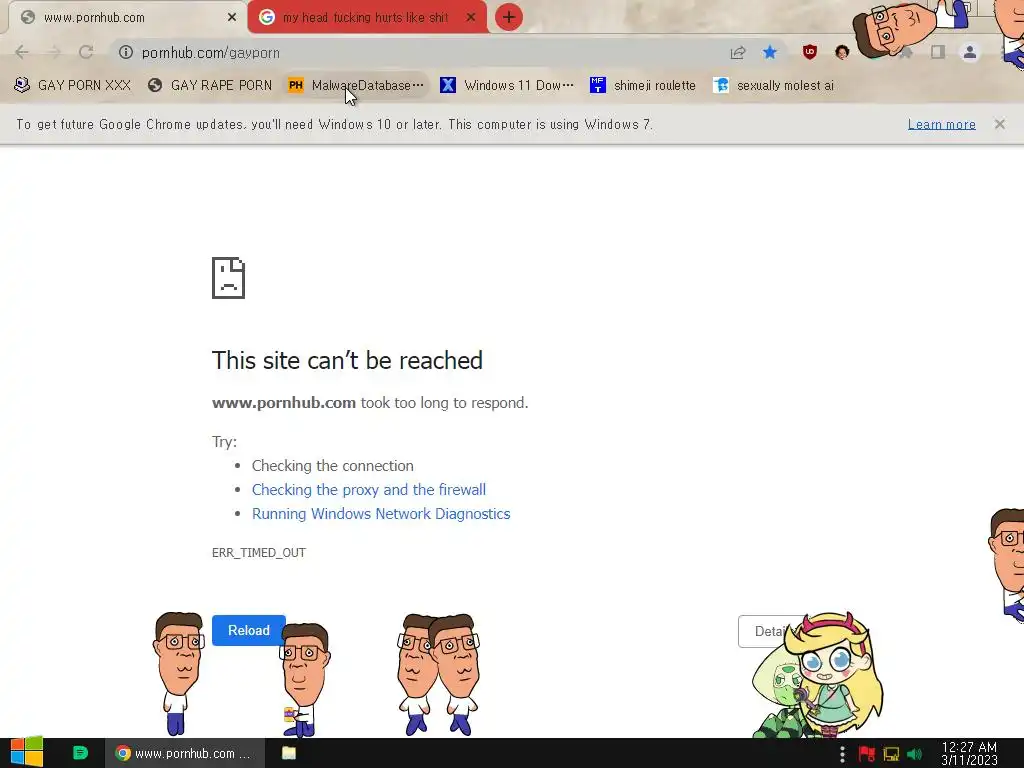Open the shimeji roulette bookmark
1024x768 pixels.
(x=643, y=86)
